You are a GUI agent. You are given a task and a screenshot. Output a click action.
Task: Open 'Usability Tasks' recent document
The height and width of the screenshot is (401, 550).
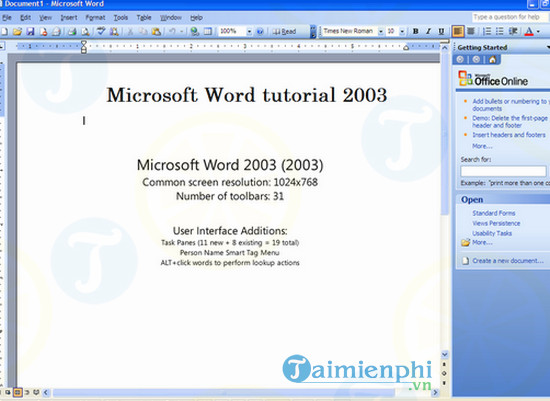point(492,233)
